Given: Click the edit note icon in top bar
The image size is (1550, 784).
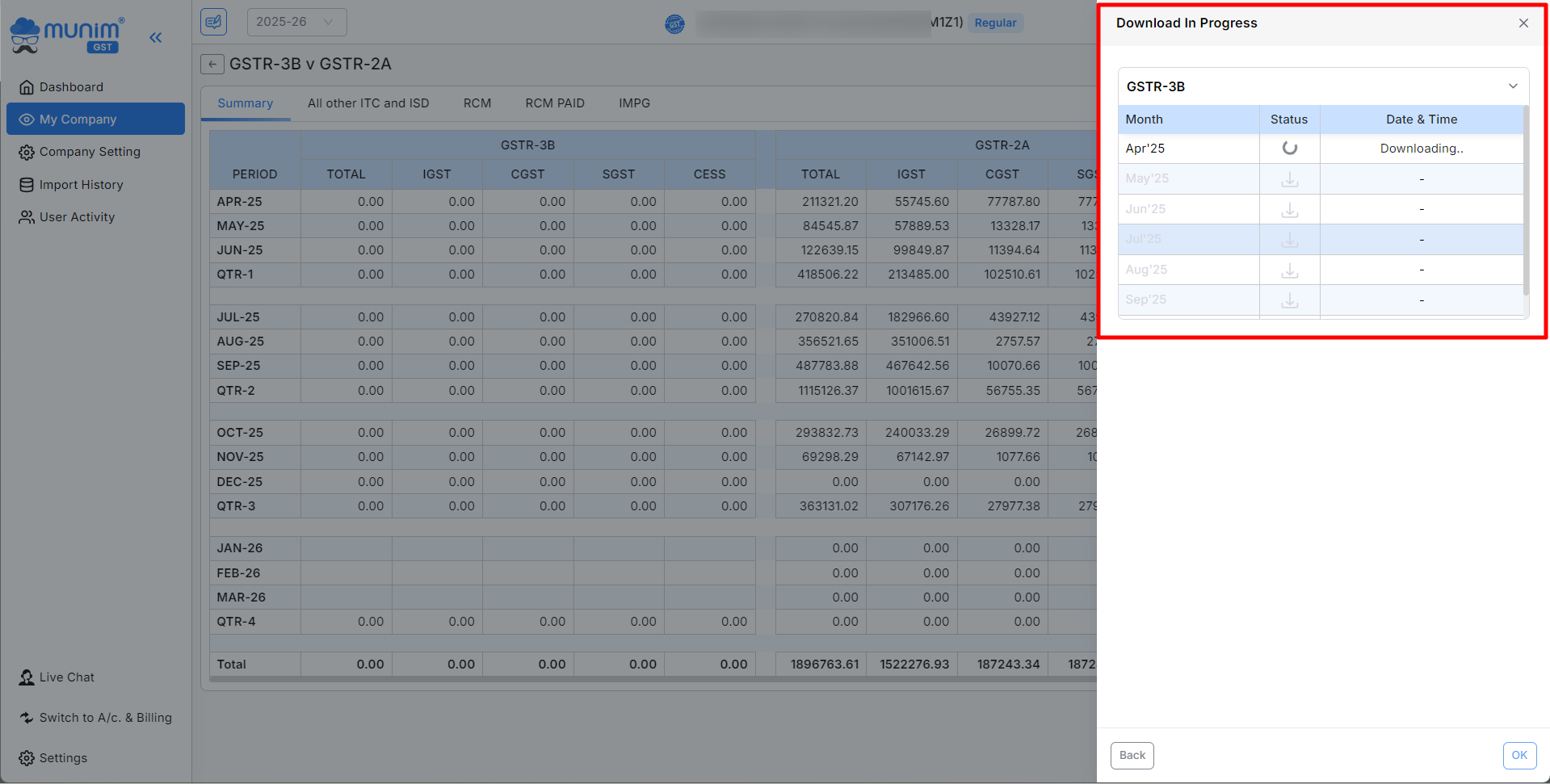Looking at the screenshot, I should [x=214, y=22].
